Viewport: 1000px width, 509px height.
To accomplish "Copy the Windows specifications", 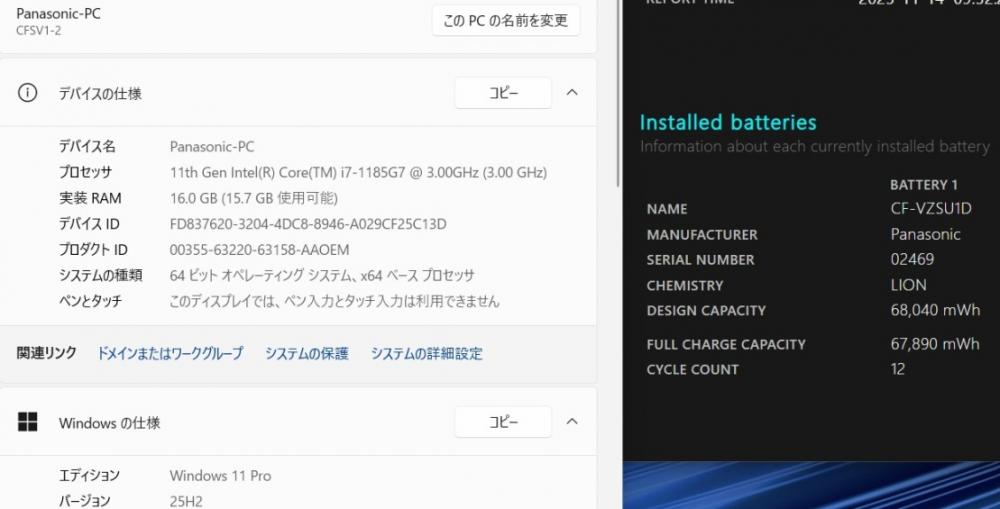I will [503, 422].
